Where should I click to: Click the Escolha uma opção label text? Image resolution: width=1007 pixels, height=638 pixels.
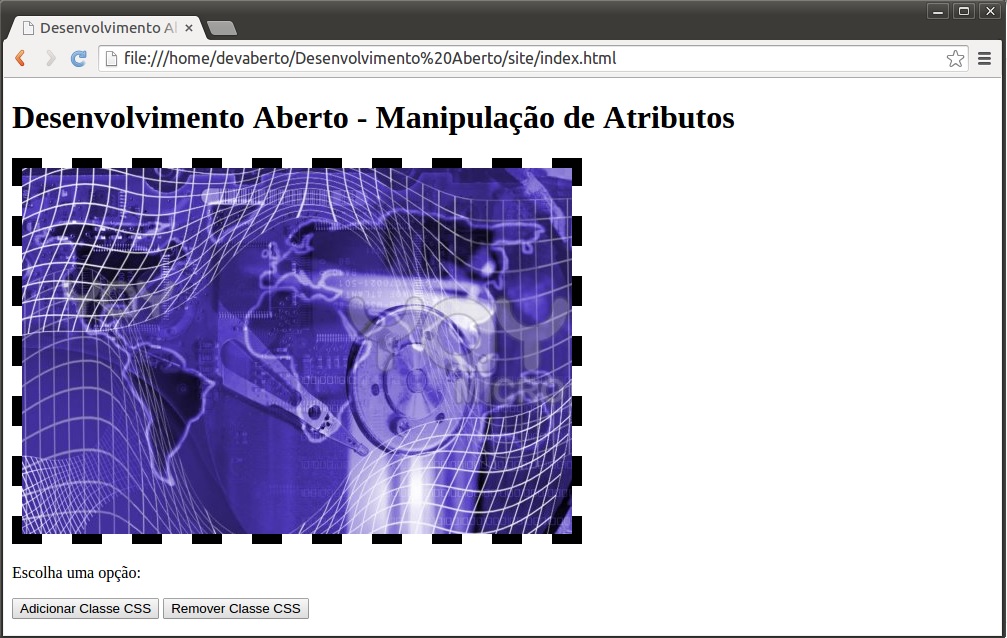[x=76, y=573]
